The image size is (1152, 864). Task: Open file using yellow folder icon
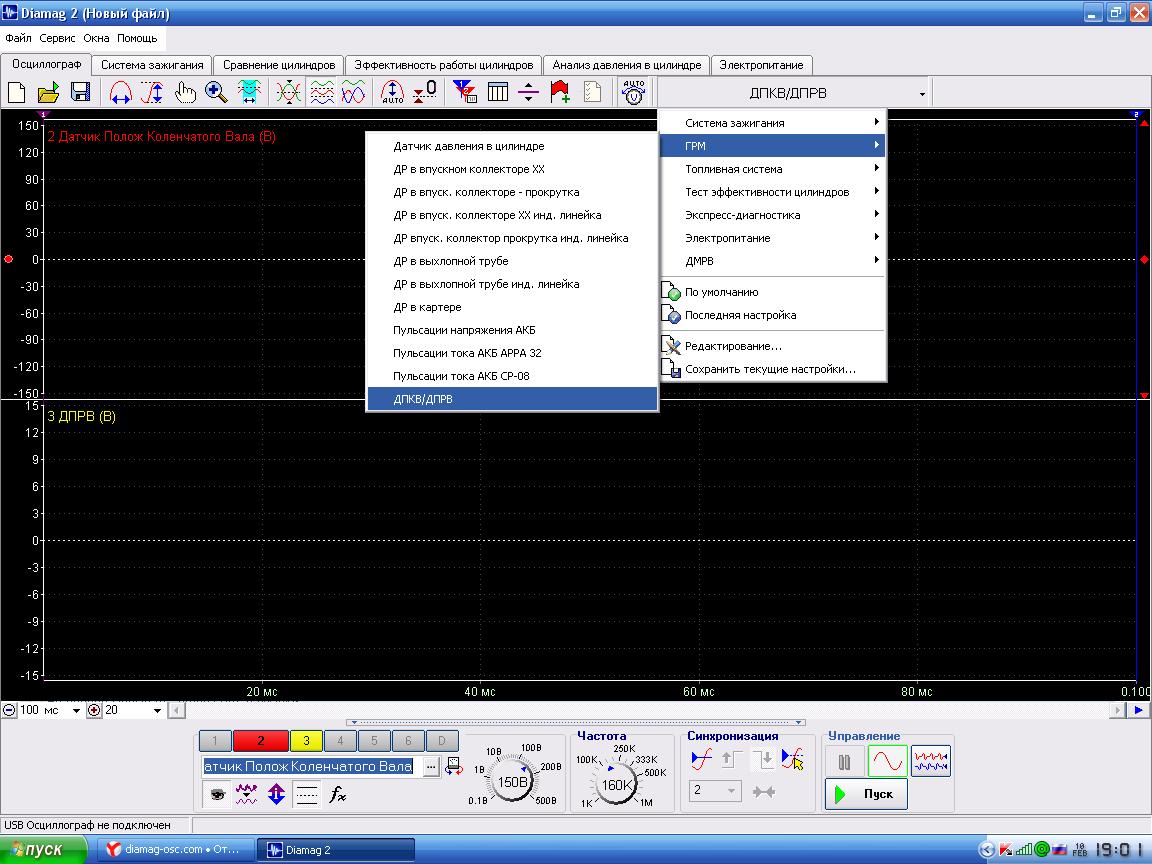click(48, 93)
